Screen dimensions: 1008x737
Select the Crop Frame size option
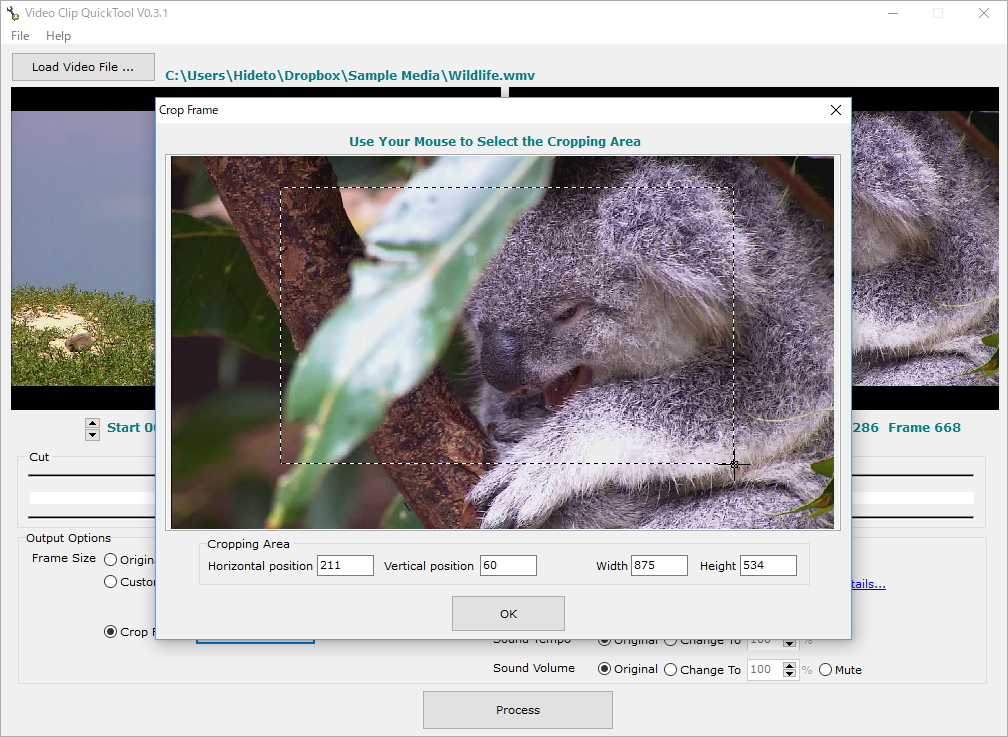pos(111,632)
